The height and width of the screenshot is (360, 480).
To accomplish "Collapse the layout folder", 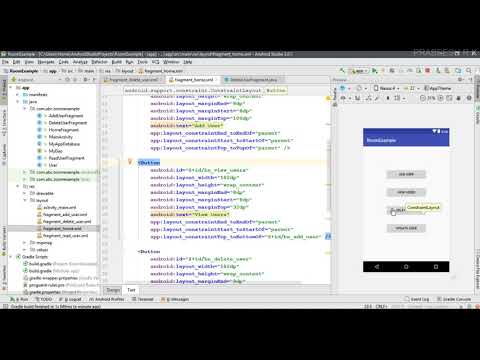I will coord(25,200).
